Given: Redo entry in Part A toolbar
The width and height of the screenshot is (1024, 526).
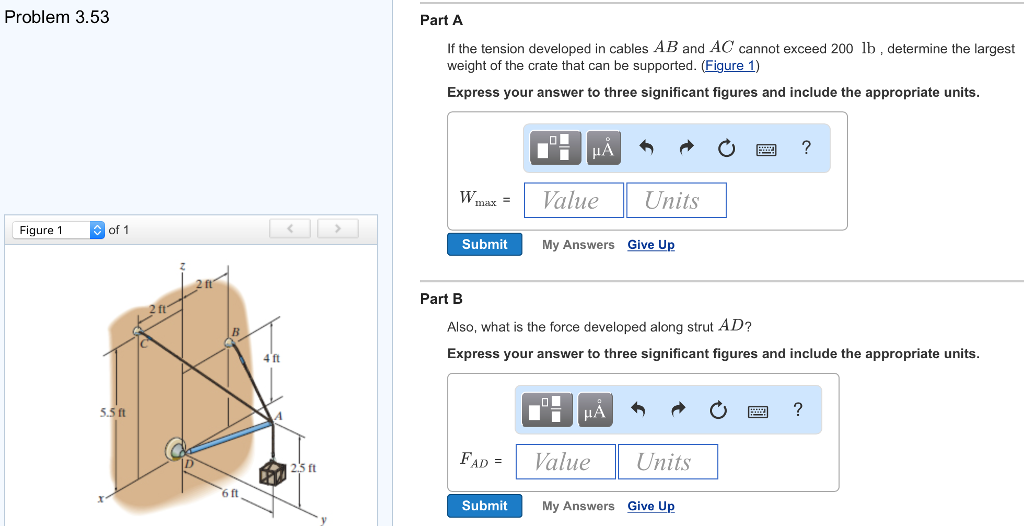Looking at the screenshot, I should tap(686, 148).
